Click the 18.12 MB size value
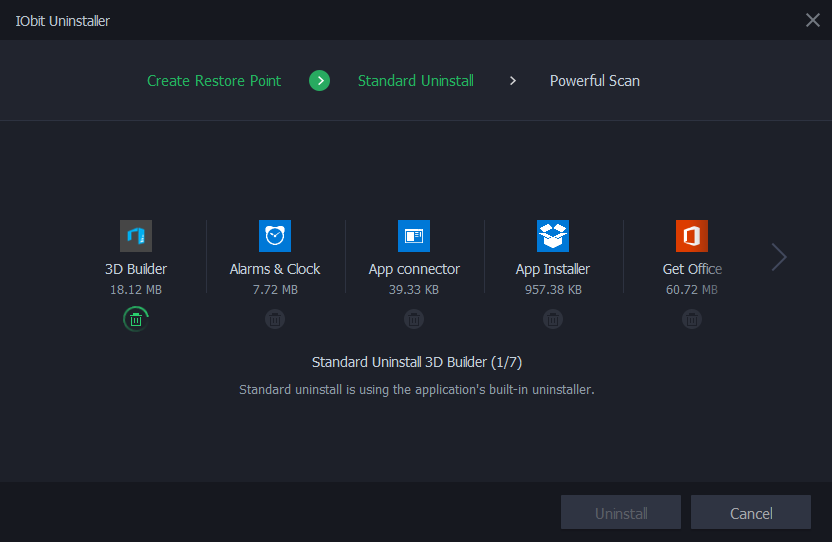 [x=136, y=290]
